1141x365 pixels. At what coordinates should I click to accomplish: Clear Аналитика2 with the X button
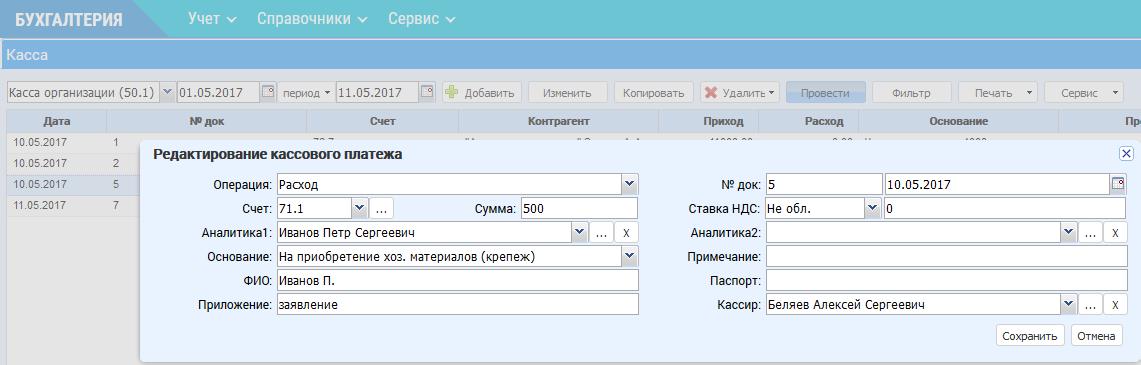(1116, 233)
